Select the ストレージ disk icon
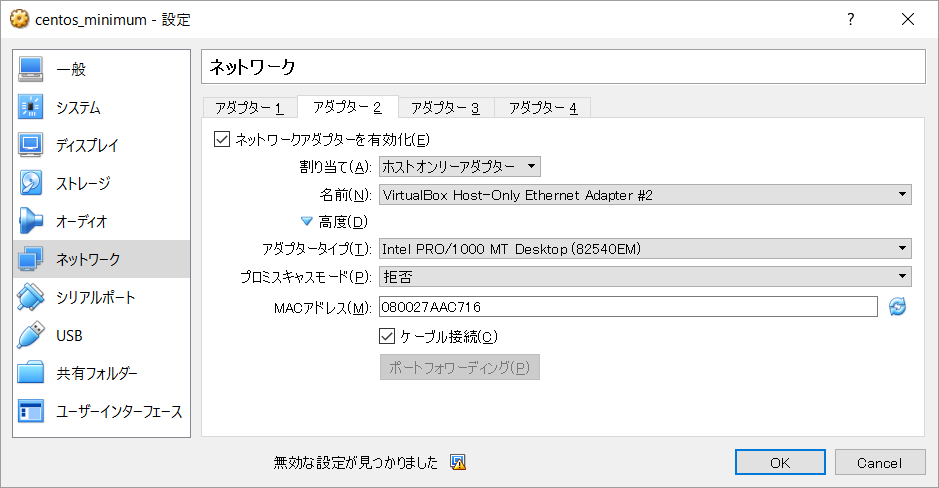 click(x=30, y=183)
